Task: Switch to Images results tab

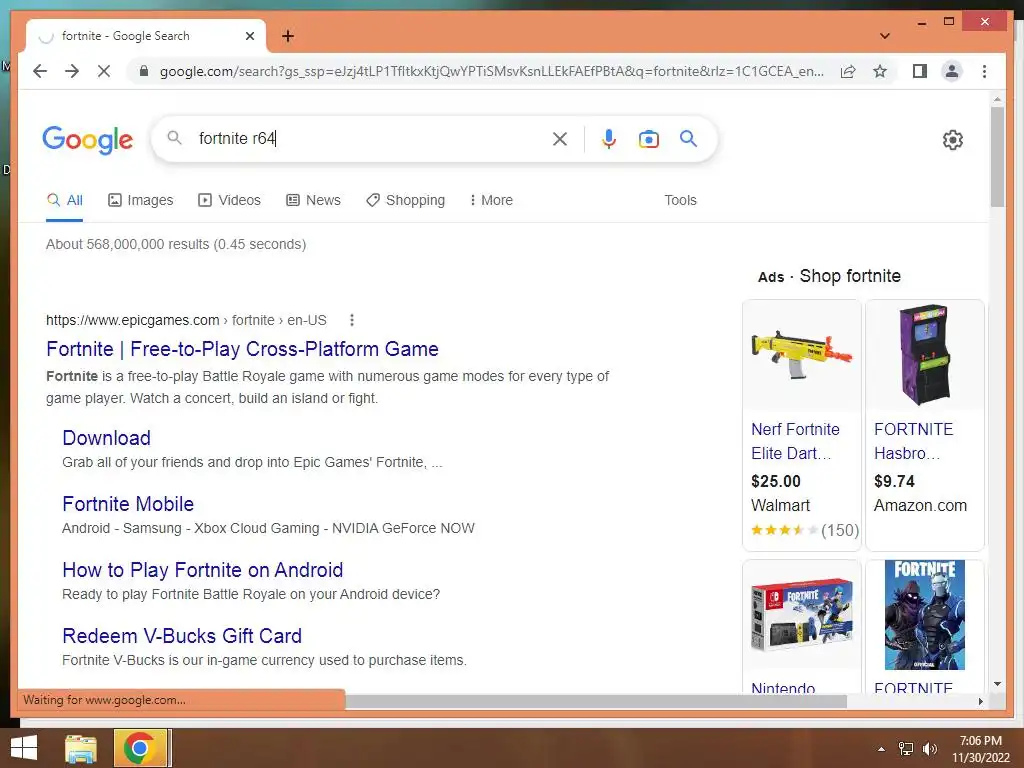Action: [x=140, y=200]
